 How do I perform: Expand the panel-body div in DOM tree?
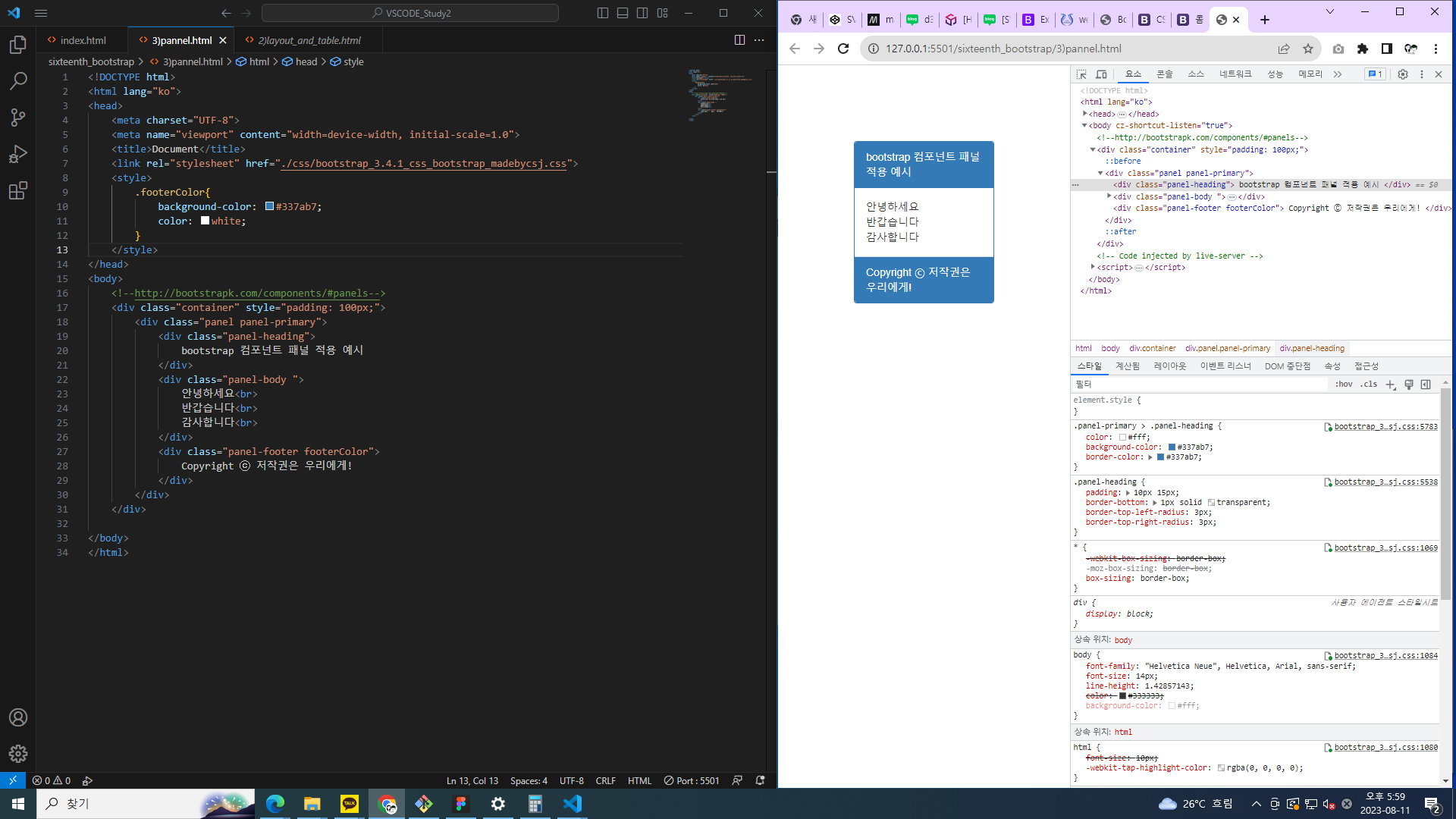(x=1109, y=196)
